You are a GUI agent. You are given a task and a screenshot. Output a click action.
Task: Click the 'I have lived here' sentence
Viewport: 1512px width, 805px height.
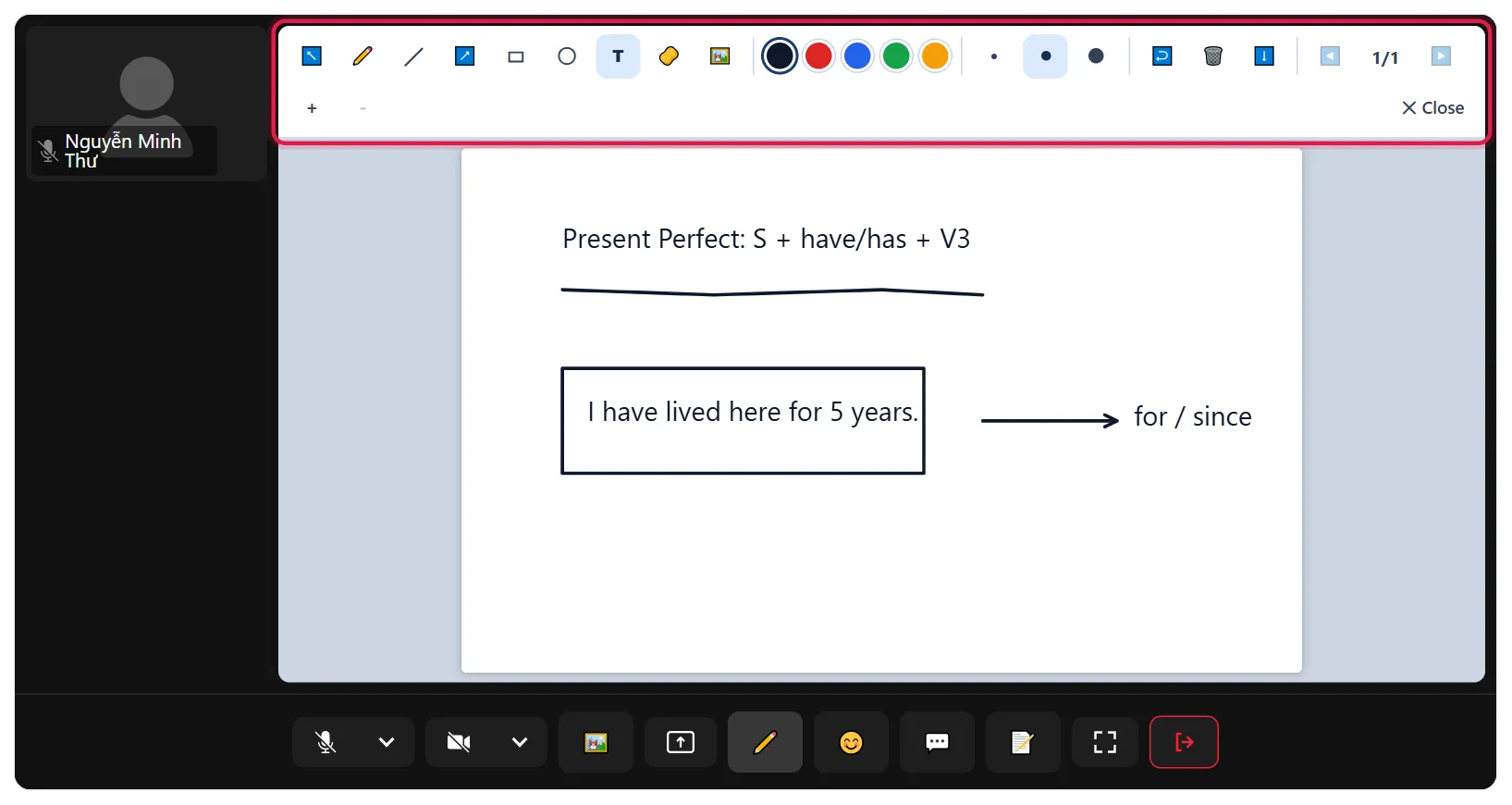(753, 413)
